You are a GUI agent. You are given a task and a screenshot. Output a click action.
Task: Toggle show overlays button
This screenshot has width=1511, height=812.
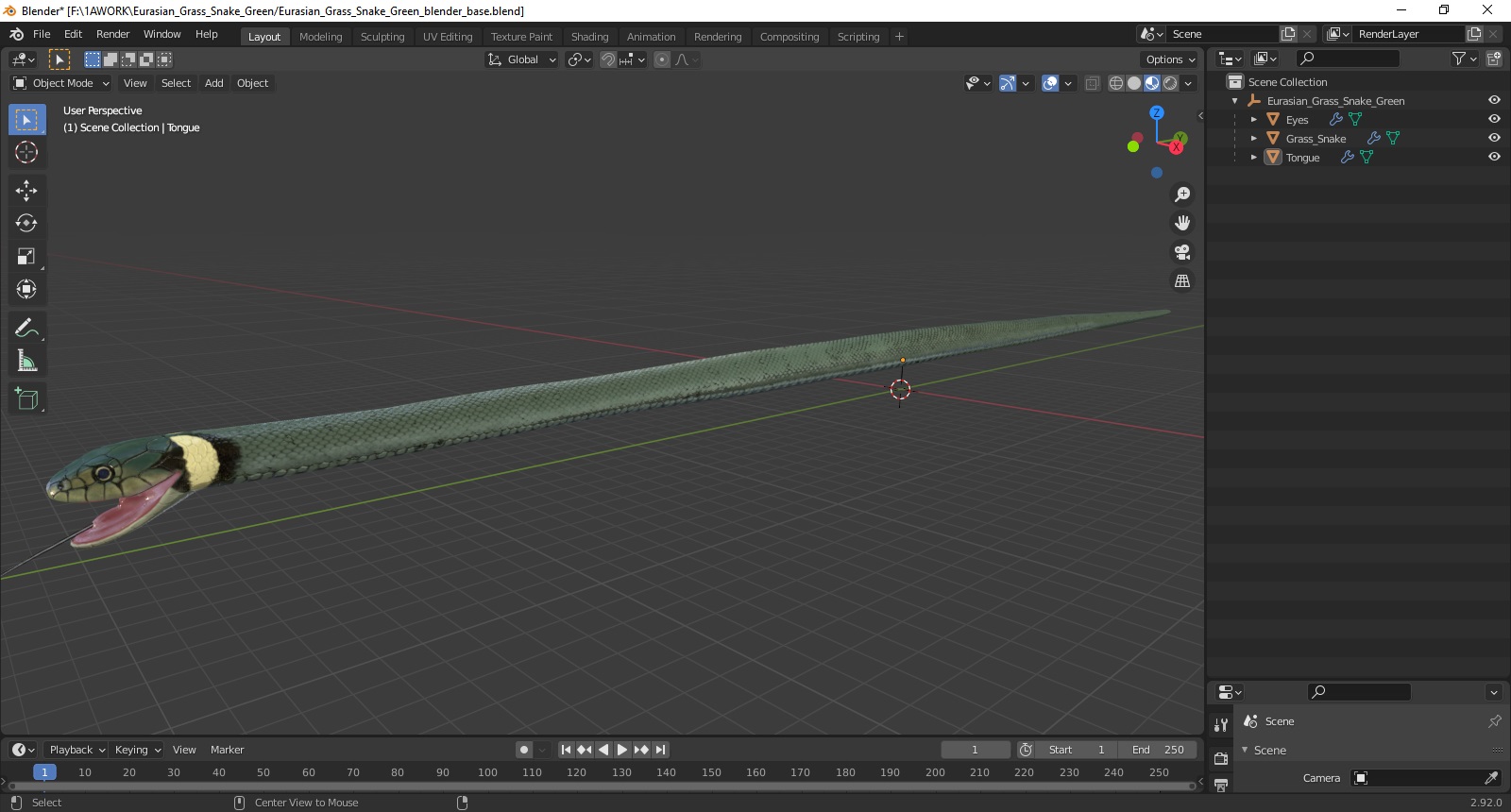1050,83
